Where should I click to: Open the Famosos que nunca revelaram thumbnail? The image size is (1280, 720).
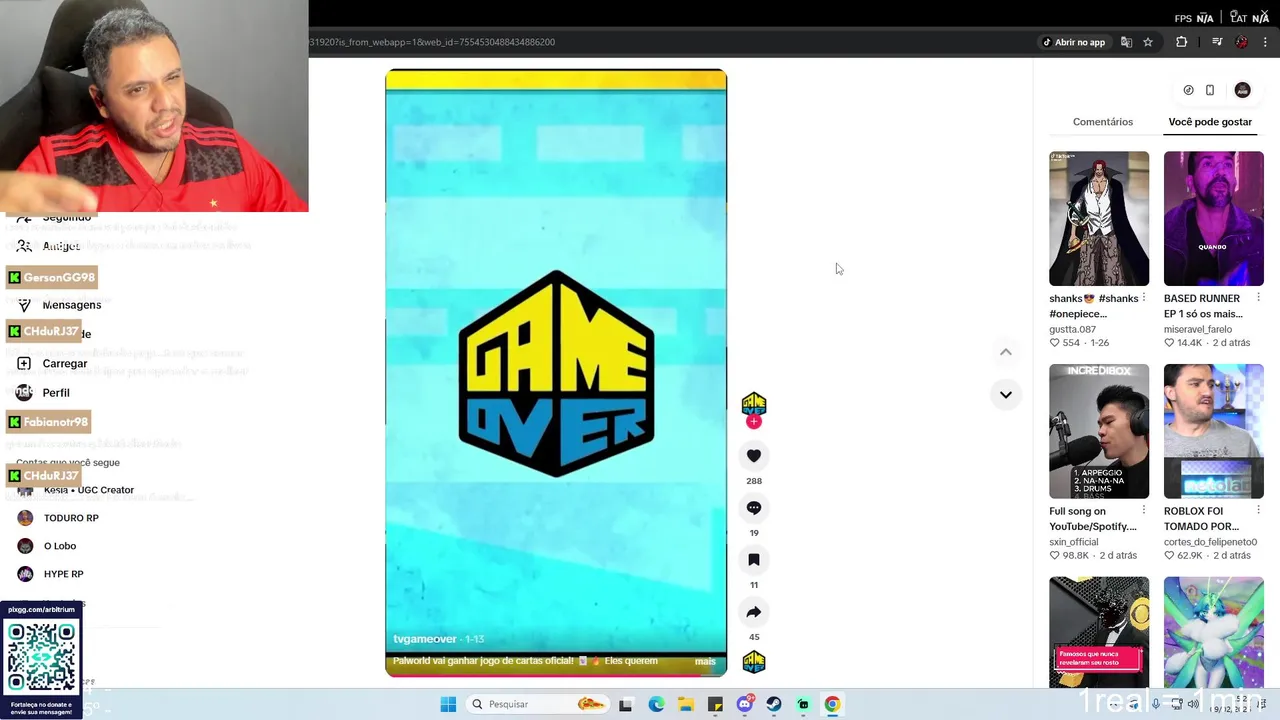tap(1099, 632)
